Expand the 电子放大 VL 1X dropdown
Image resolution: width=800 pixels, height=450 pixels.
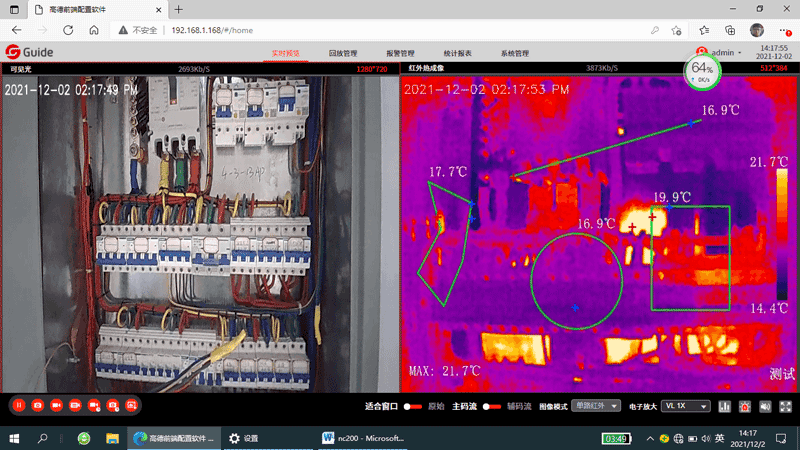(x=685, y=407)
